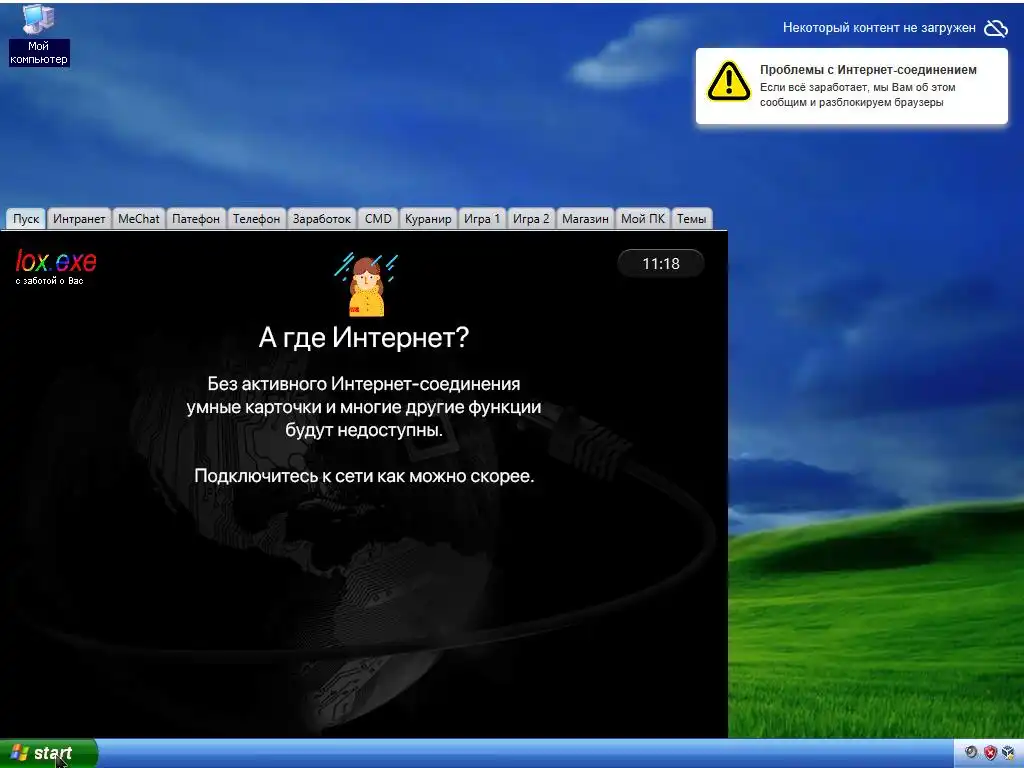1024x768 pixels.
Task: Click the girl in rain illustration
Action: point(366,285)
